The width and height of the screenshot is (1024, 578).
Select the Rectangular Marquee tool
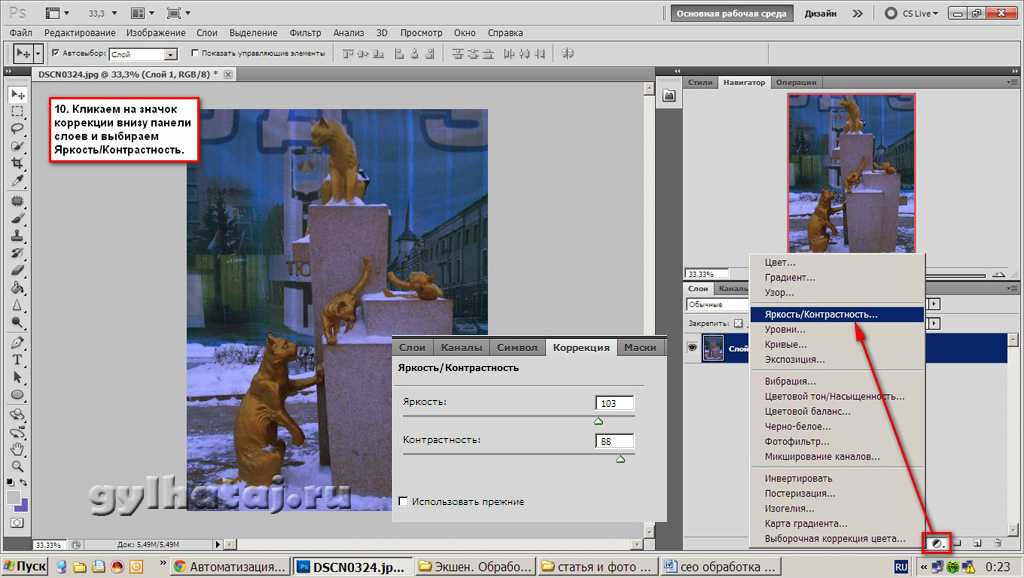[x=17, y=111]
